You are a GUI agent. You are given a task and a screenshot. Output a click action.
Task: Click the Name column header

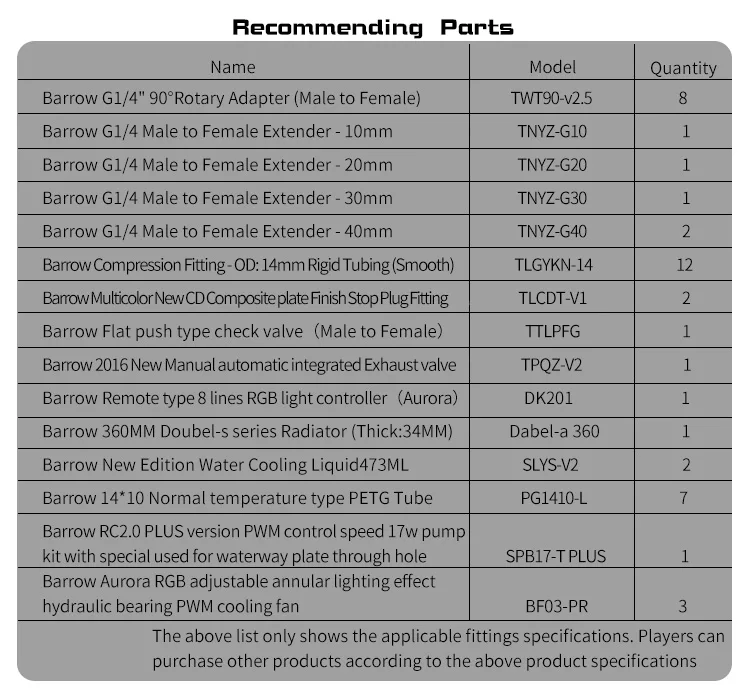[x=232, y=67]
